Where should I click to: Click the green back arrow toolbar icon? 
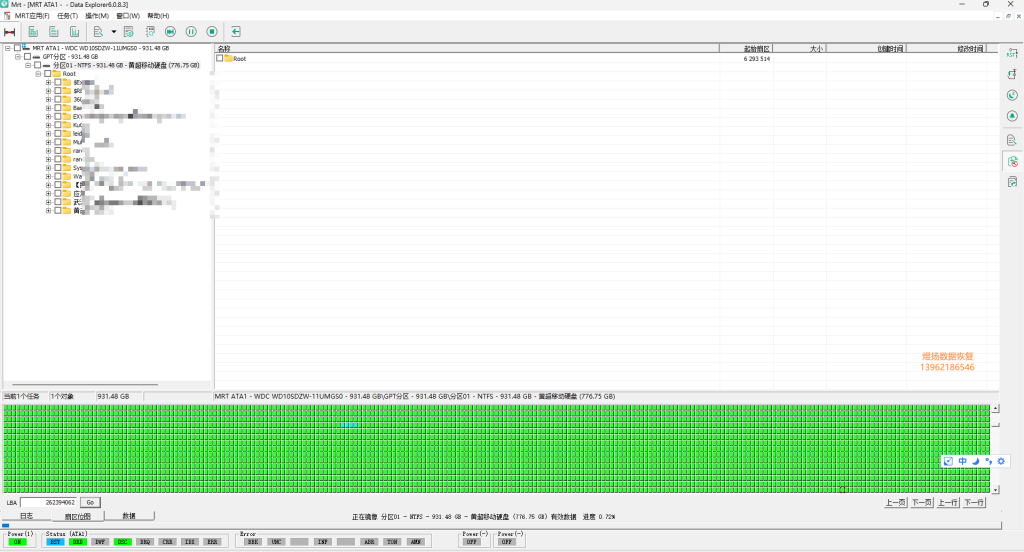pos(236,32)
